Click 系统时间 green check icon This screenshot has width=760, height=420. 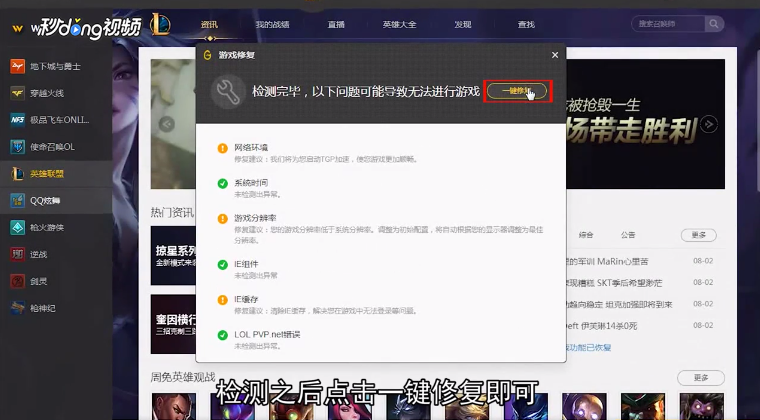[x=222, y=184]
